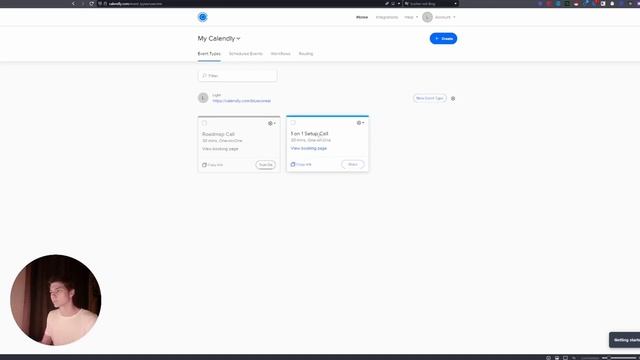Click the user avatar beside the calendly link
The image size is (640, 360).
203,98
